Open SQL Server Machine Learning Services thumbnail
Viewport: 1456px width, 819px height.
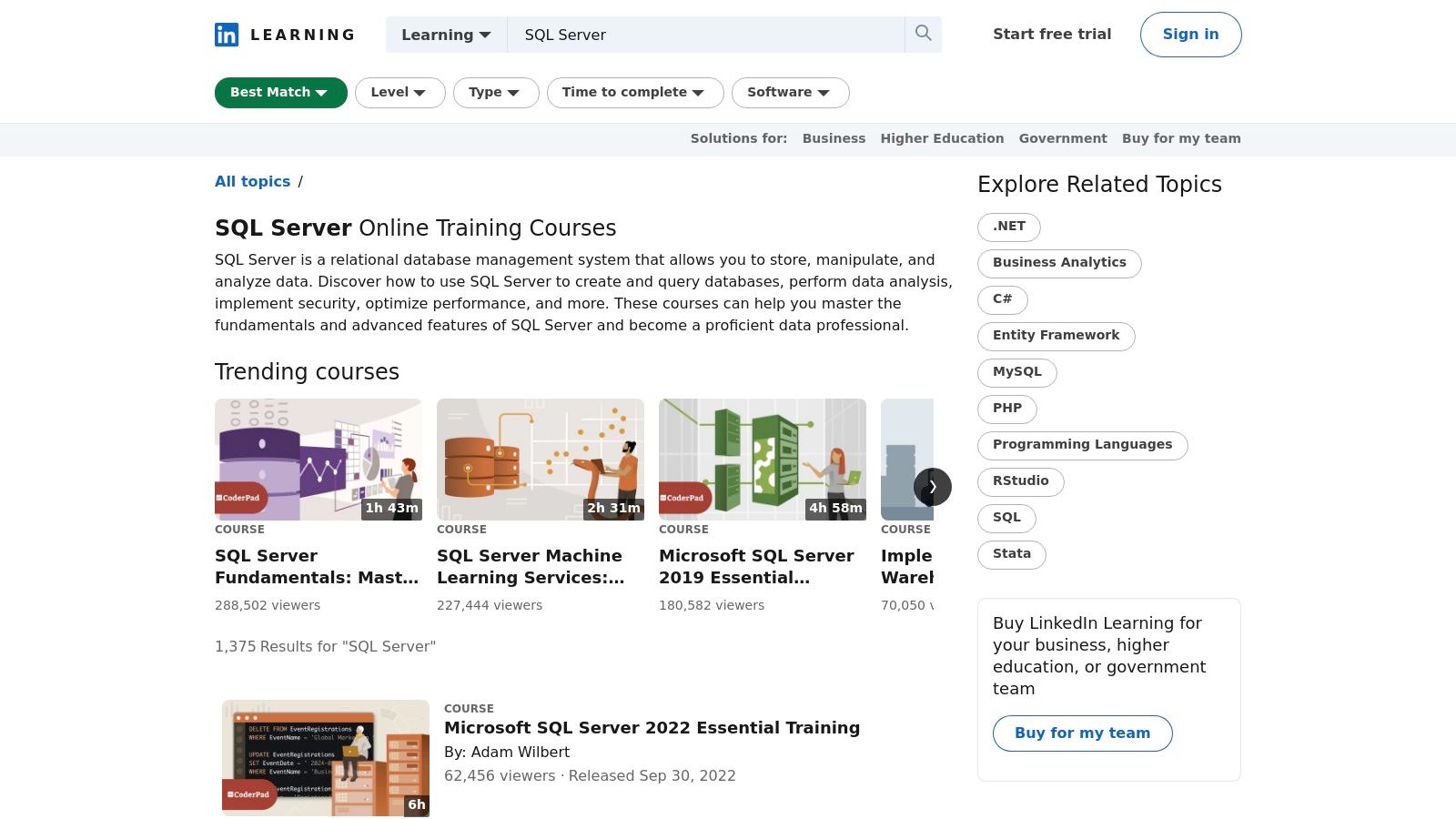[x=541, y=460]
